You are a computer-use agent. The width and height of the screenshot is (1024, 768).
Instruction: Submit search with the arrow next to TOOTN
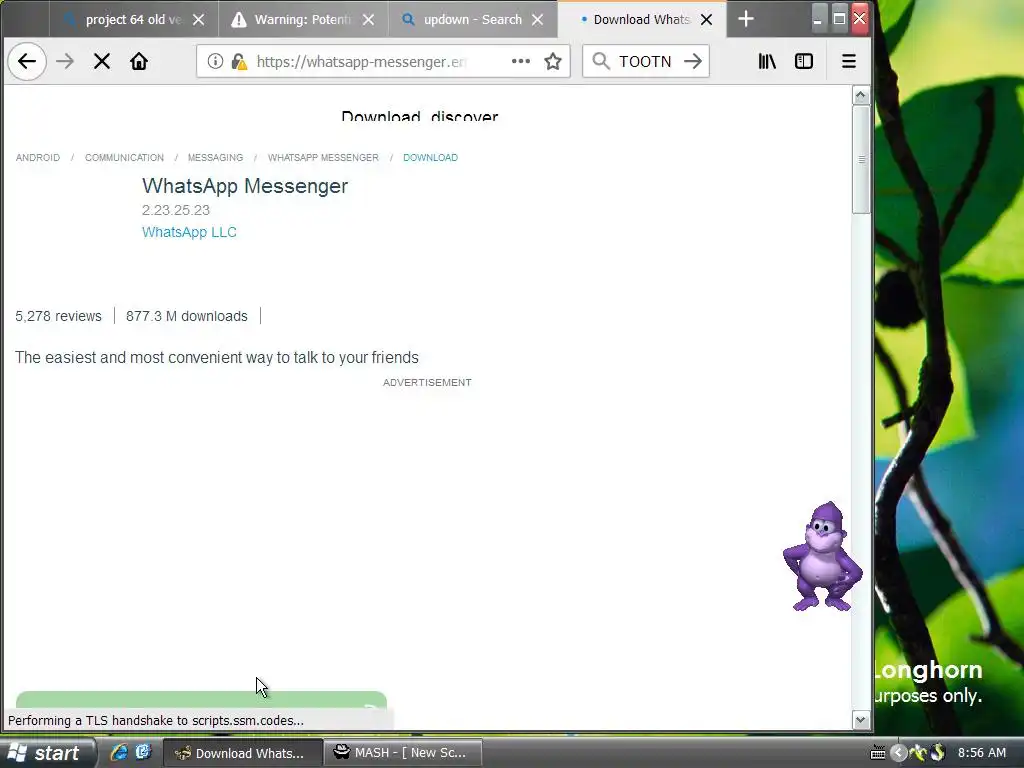(x=693, y=61)
